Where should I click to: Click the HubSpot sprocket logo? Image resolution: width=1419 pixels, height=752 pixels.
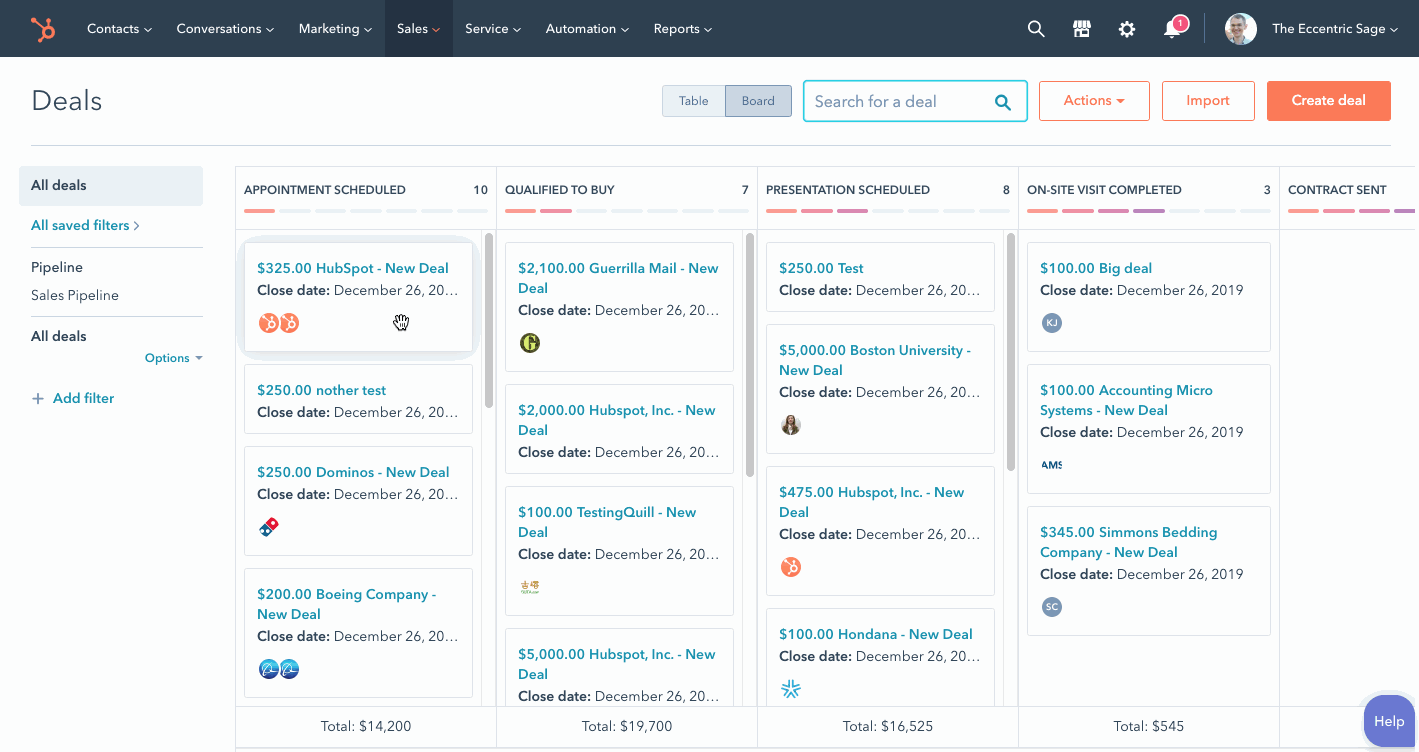(x=42, y=29)
